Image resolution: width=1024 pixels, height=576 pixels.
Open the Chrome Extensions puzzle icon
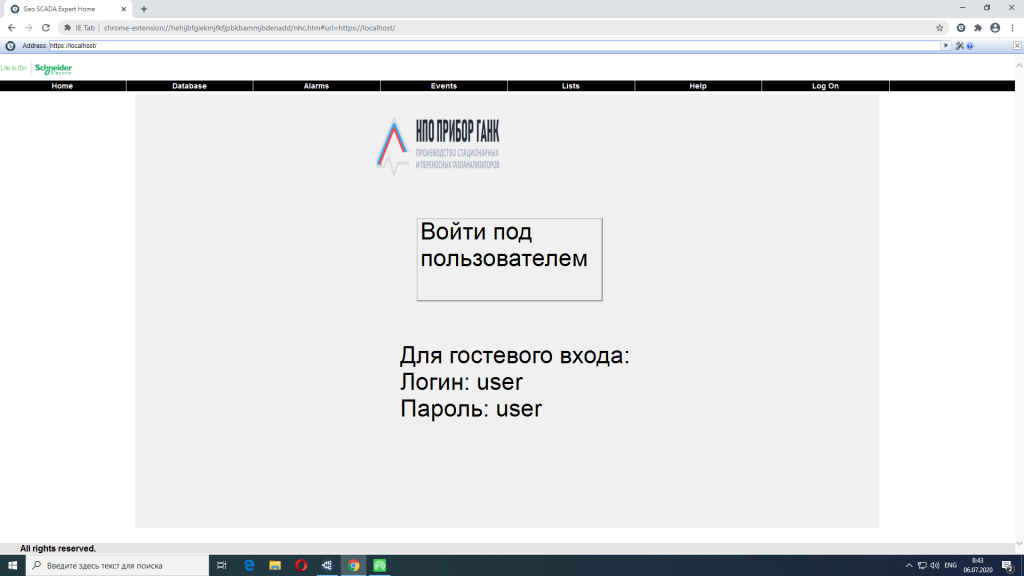[978, 28]
